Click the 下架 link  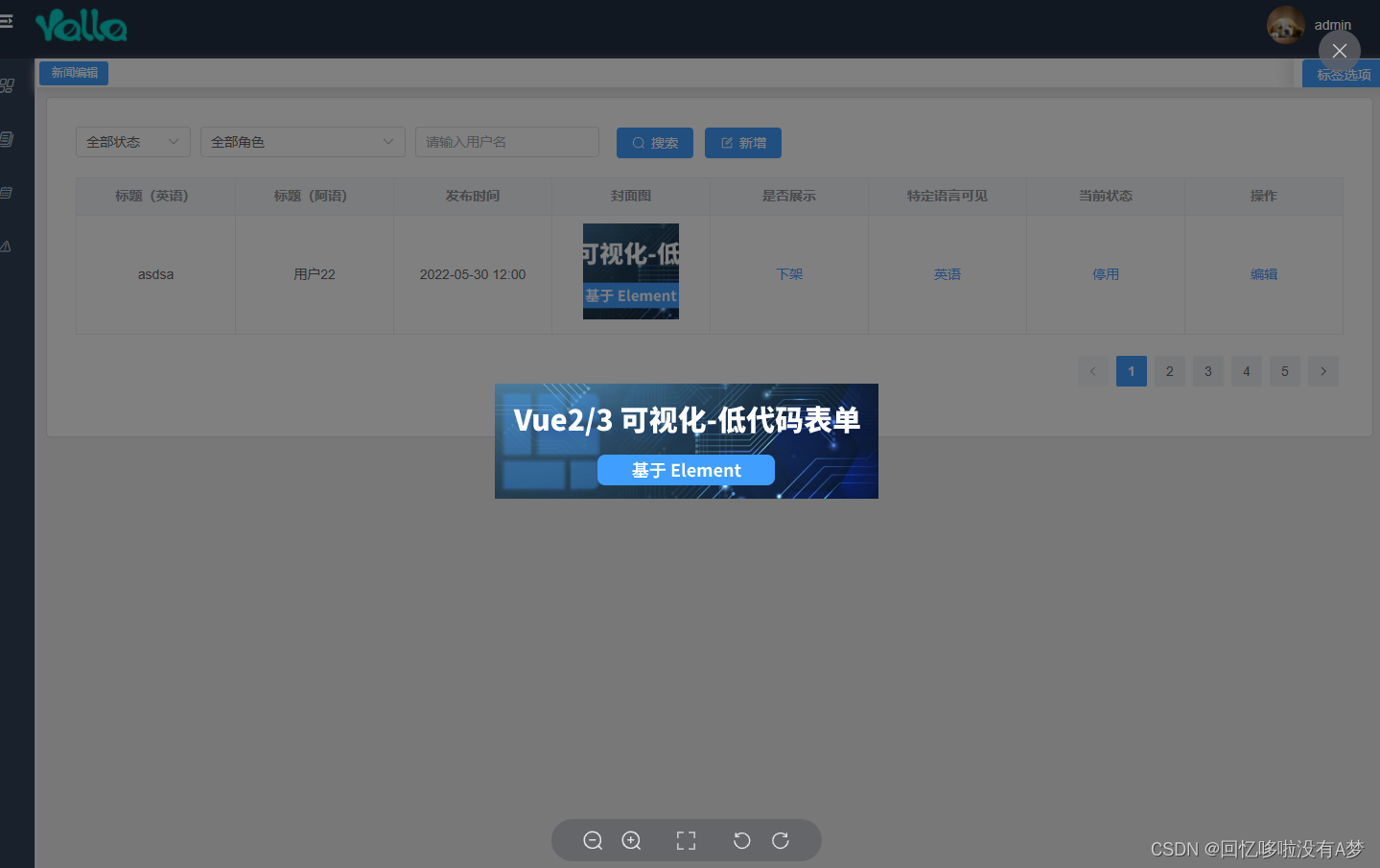789,274
